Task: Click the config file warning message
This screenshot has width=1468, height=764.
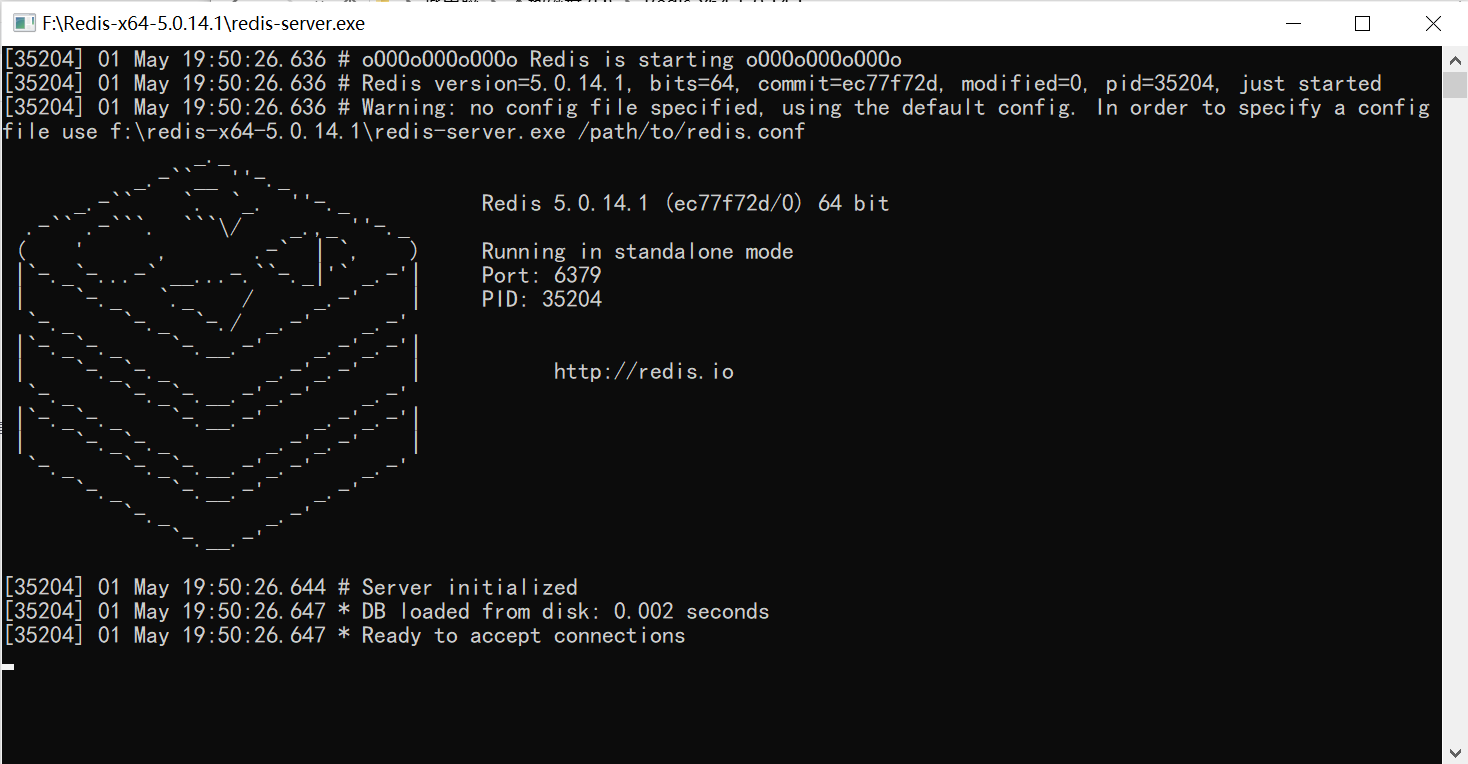Action: pyautogui.click(x=700, y=107)
